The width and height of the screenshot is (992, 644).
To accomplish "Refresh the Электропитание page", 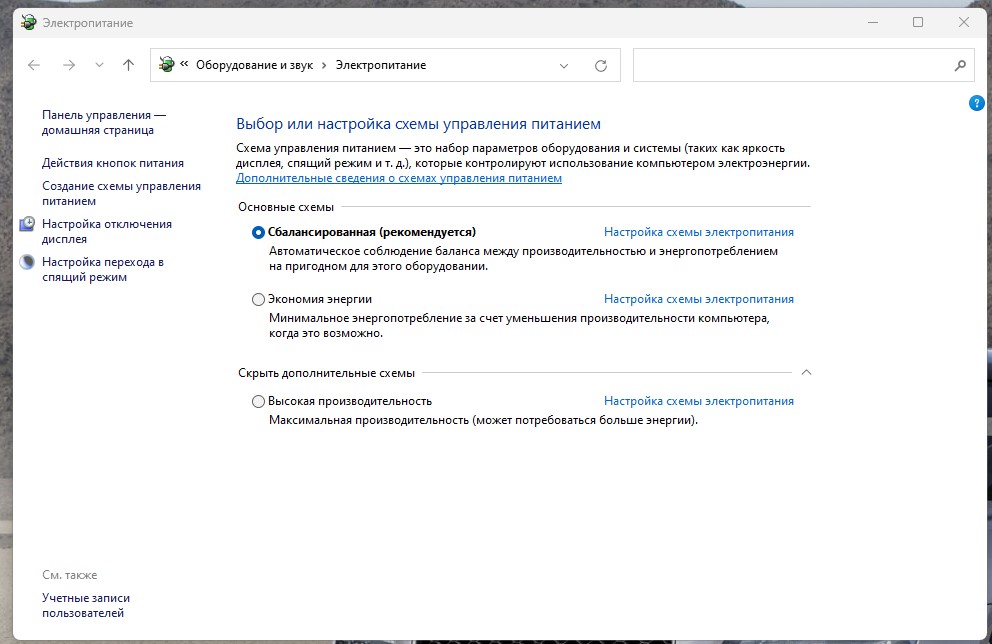I will tap(601, 66).
